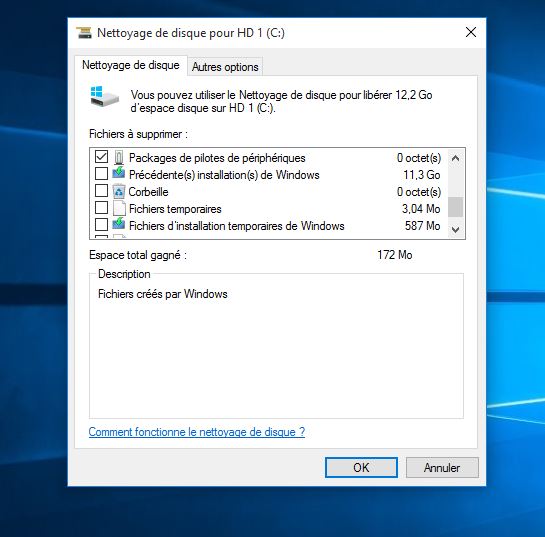Click the 11,3 Go size value
Screen dimensions: 545x537
pyautogui.click(x=422, y=175)
